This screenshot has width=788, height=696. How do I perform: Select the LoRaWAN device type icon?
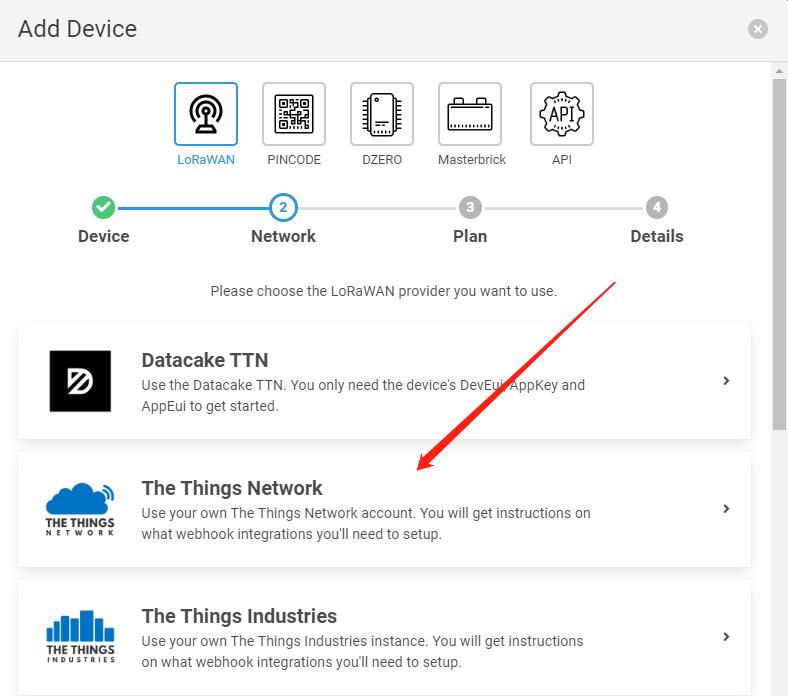[x=206, y=114]
